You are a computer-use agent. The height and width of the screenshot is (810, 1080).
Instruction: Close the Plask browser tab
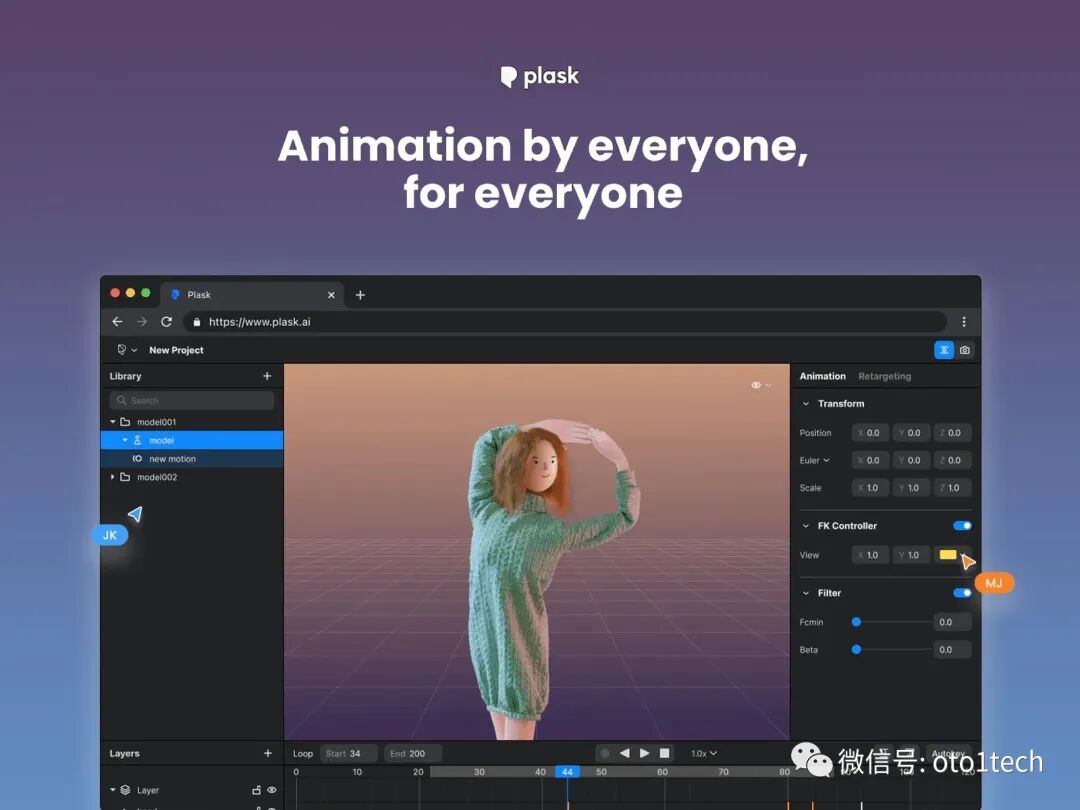pyautogui.click(x=331, y=295)
